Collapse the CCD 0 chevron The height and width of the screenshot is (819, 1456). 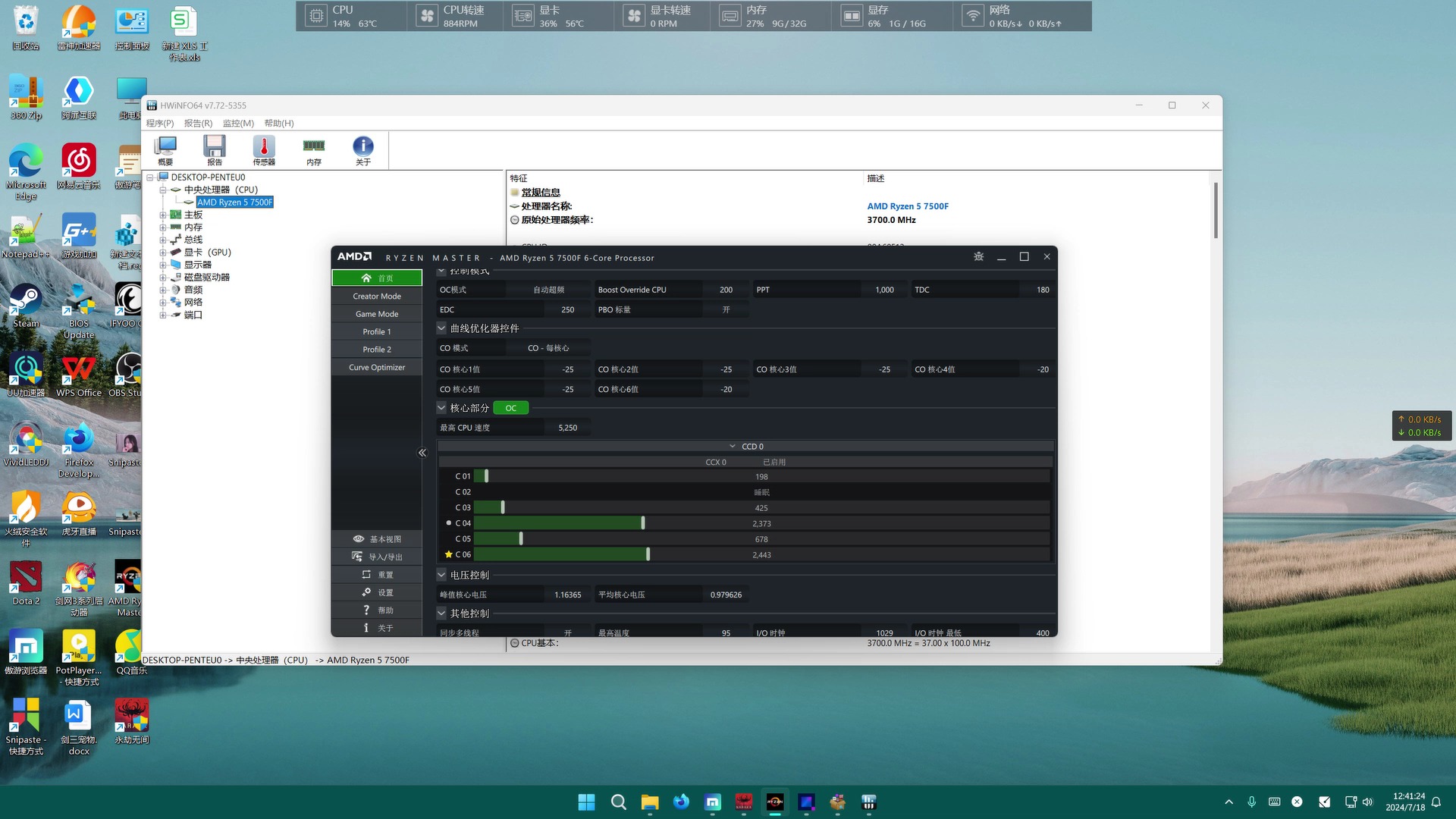tap(732, 447)
